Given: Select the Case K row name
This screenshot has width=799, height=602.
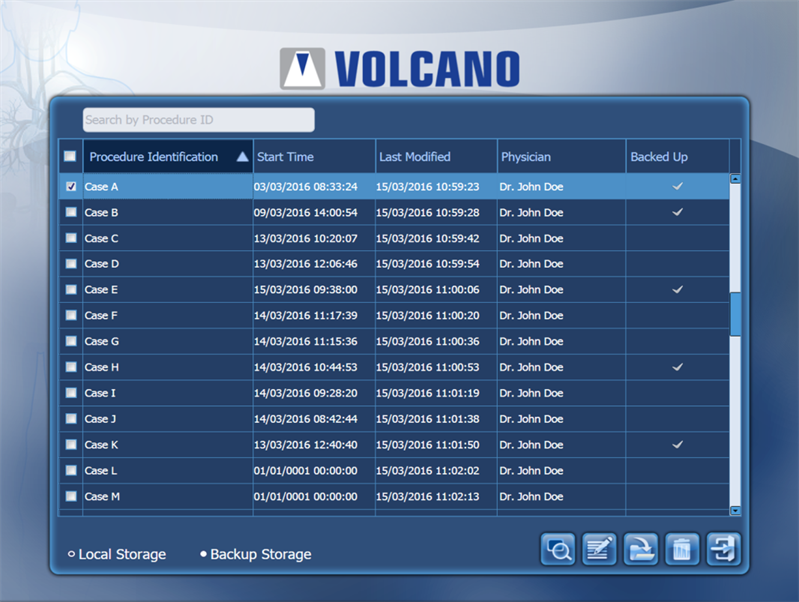Looking at the screenshot, I should tap(101, 444).
